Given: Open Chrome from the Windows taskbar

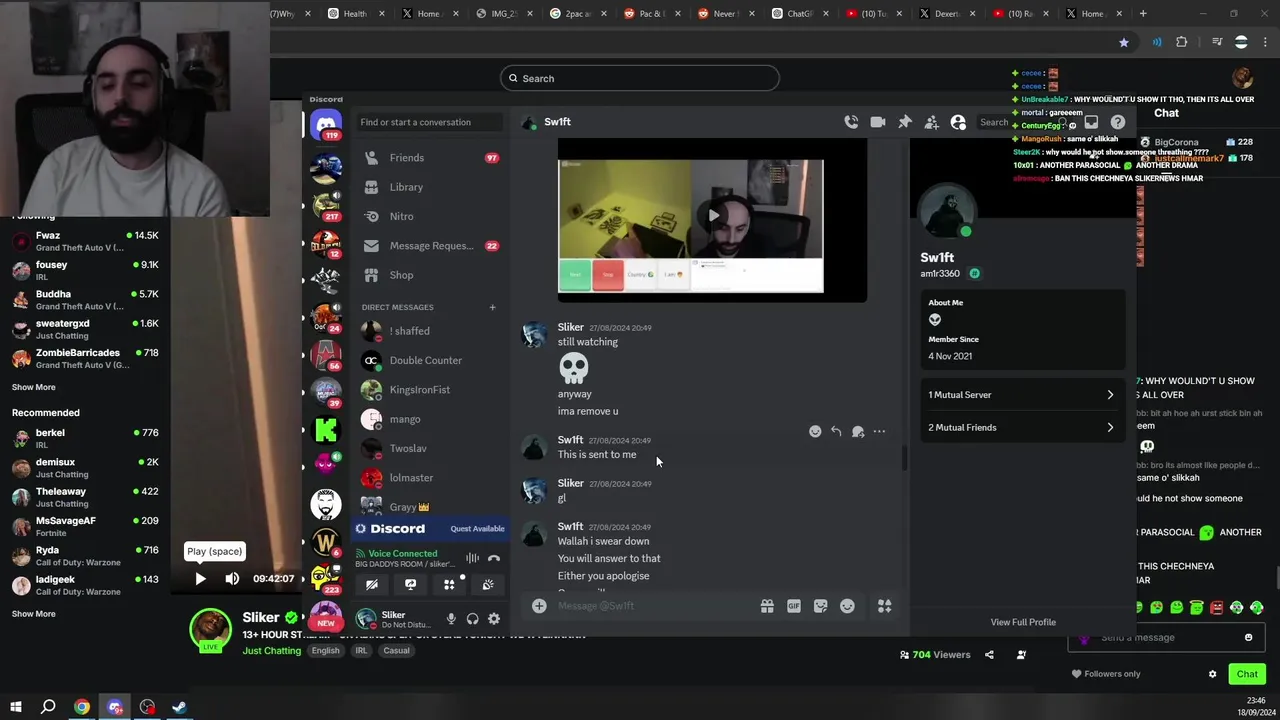Looking at the screenshot, I should [x=82, y=707].
